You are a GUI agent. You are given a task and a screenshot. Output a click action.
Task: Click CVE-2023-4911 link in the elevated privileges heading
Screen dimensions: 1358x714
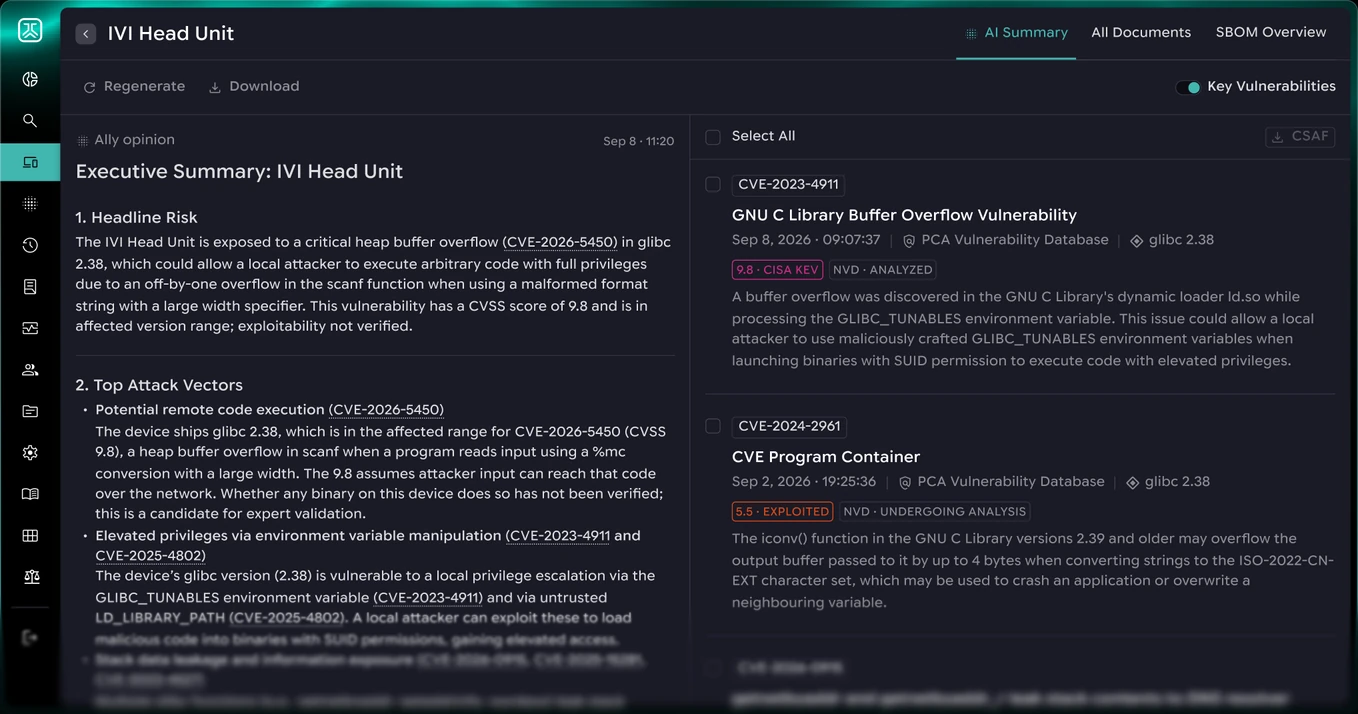coord(558,536)
